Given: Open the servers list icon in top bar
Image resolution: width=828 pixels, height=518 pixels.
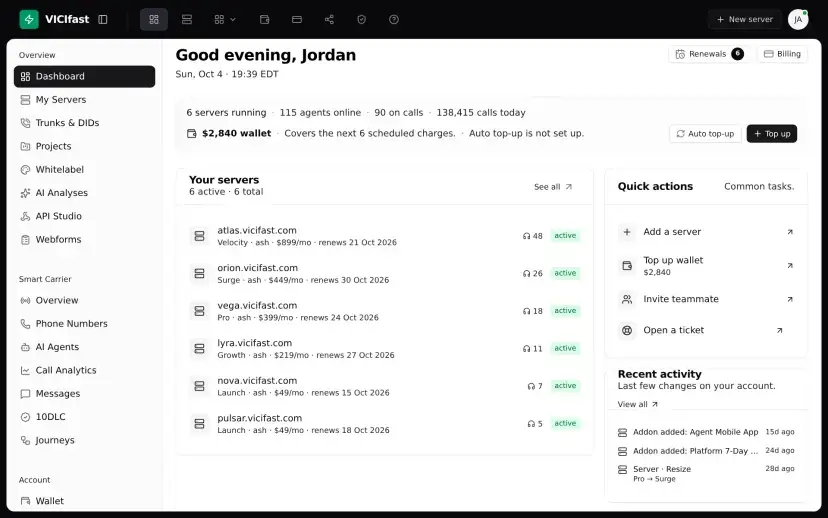Looking at the screenshot, I should point(186,20).
